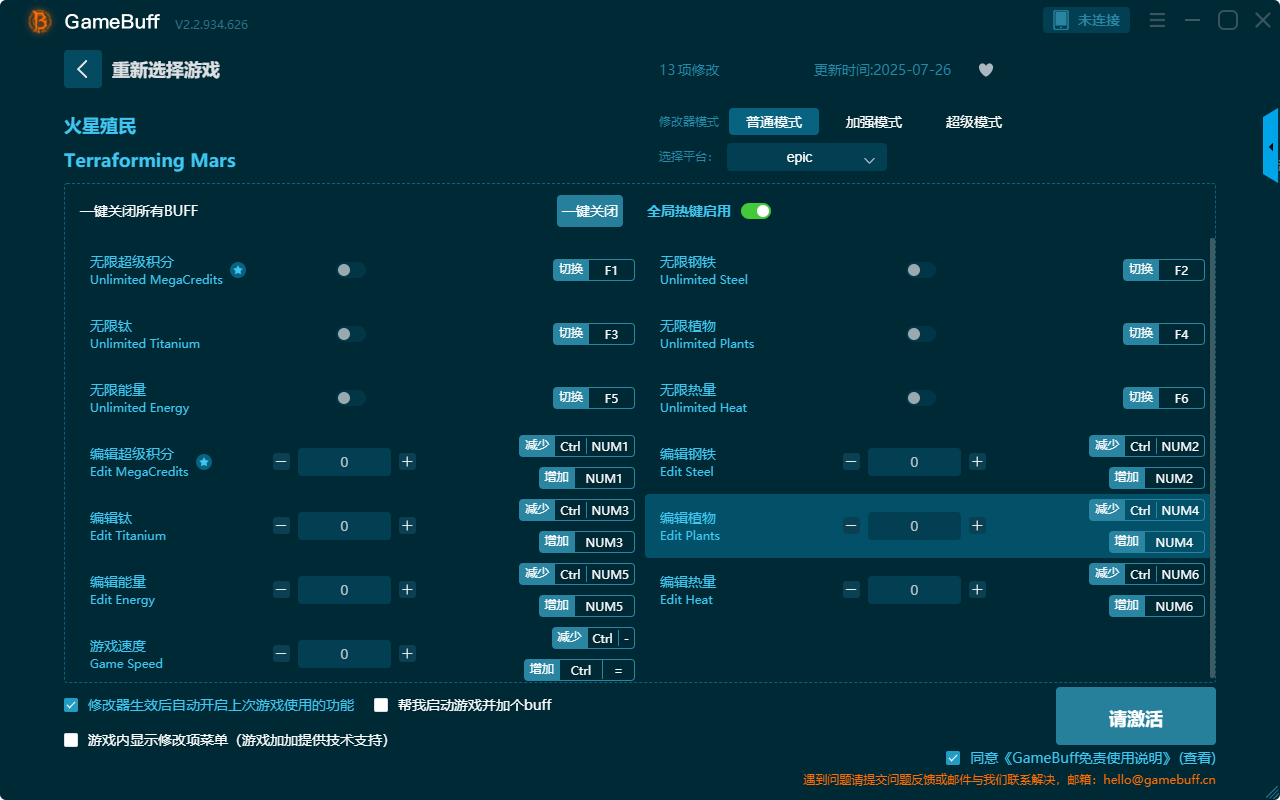The height and width of the screenshot is (800, 1280).
Task: Check the 帮我启动游戏并加个buff checkbox
Action: click(x=381, y=705)
